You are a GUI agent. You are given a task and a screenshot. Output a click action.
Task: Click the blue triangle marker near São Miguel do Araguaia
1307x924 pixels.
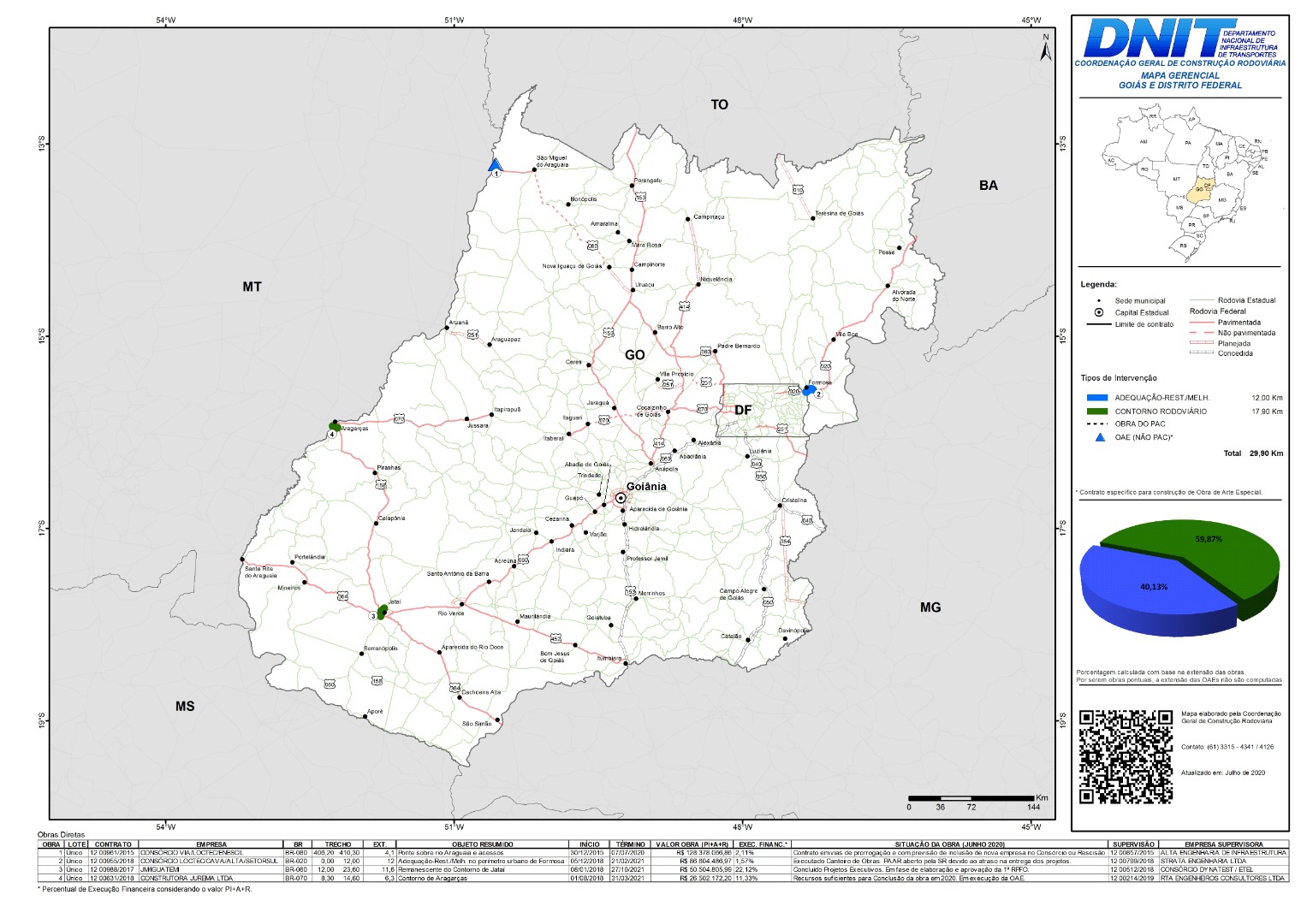click(x=494, y=165)
